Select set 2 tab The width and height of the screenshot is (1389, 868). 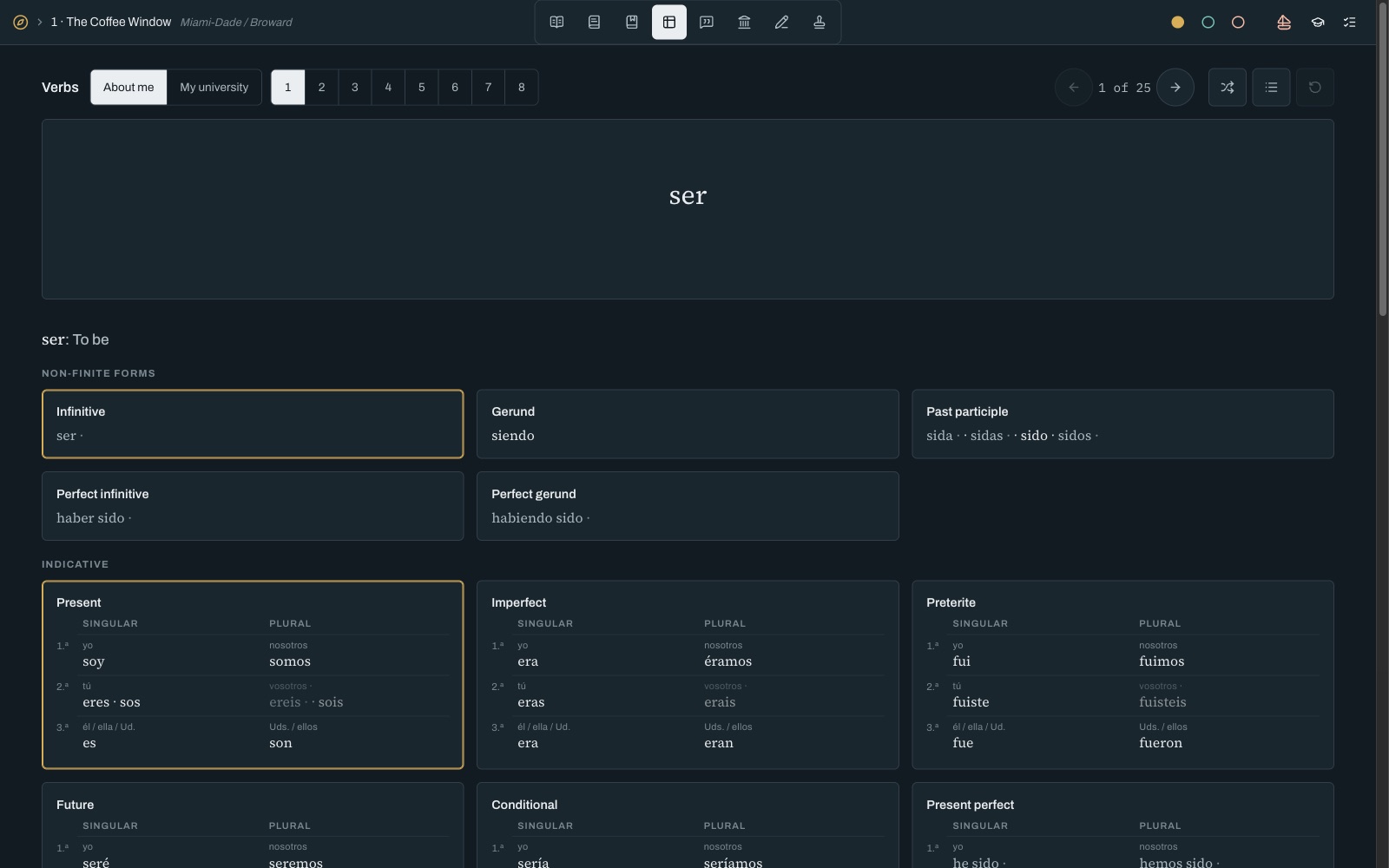(321, 87)
